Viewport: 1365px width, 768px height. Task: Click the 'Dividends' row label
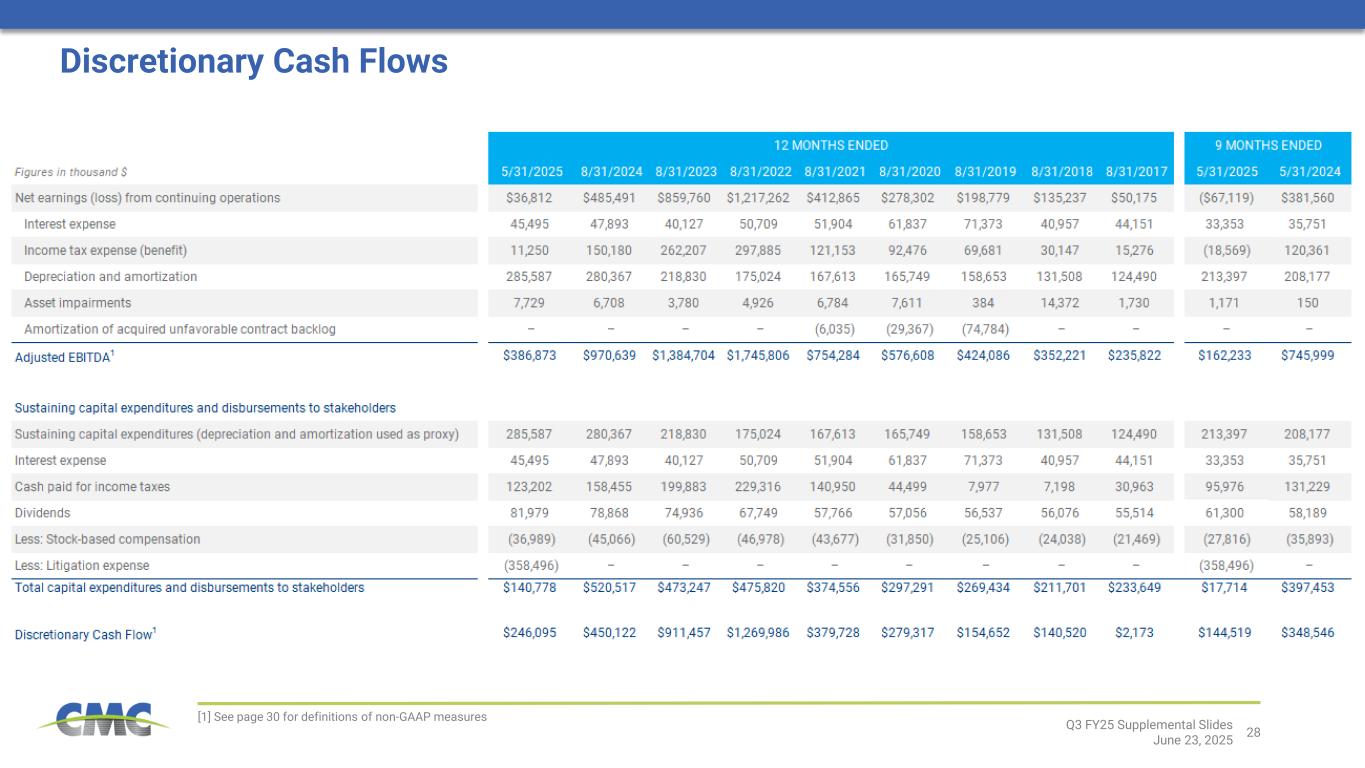[x=42, y=513]
